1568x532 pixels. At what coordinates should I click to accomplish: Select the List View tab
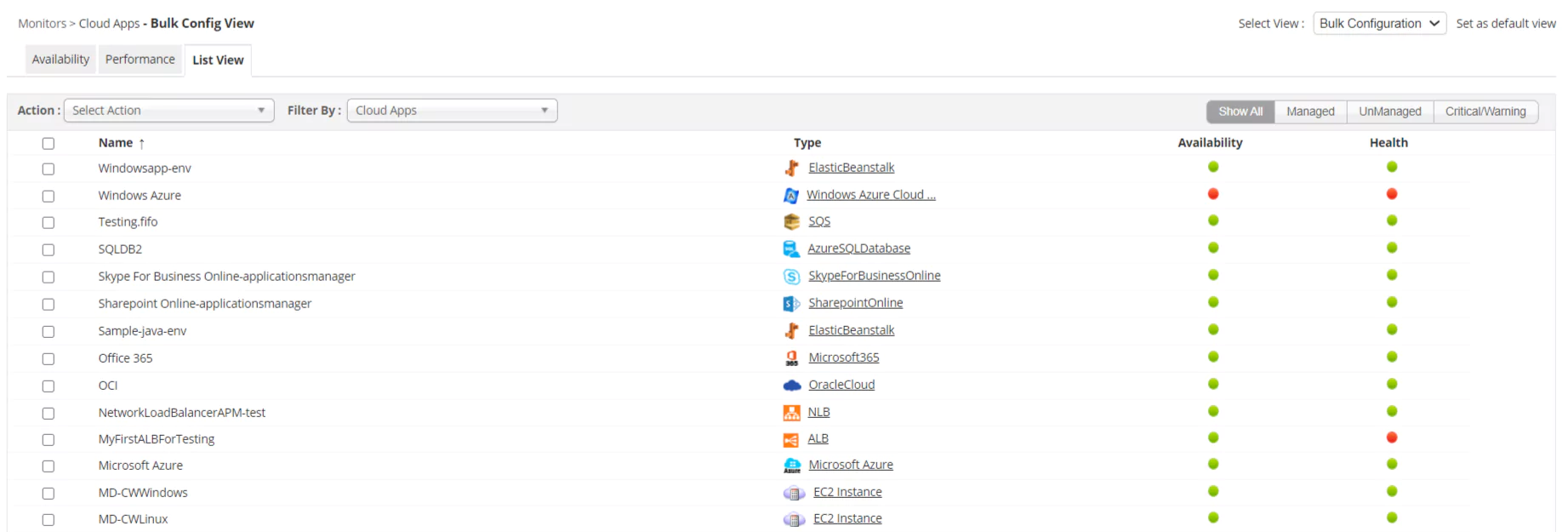218,60
